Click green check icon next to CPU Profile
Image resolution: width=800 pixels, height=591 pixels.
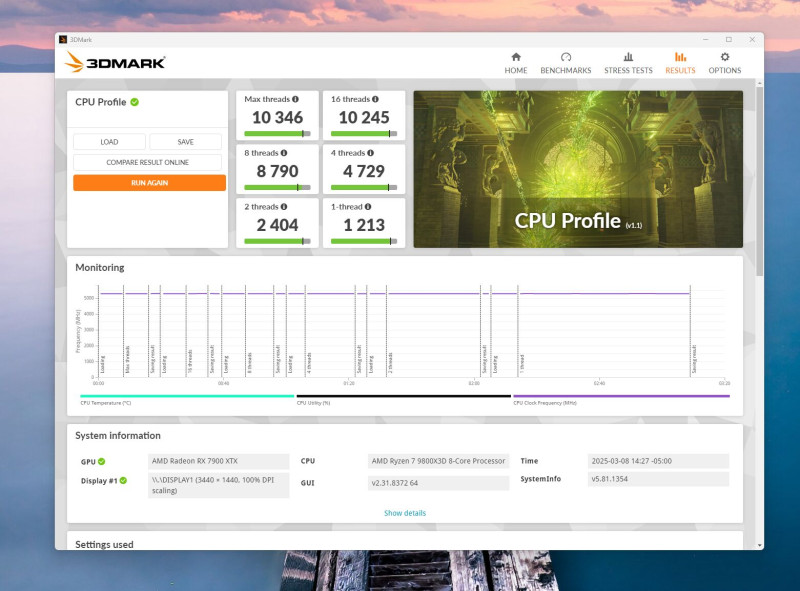click(x=135, y=102)
